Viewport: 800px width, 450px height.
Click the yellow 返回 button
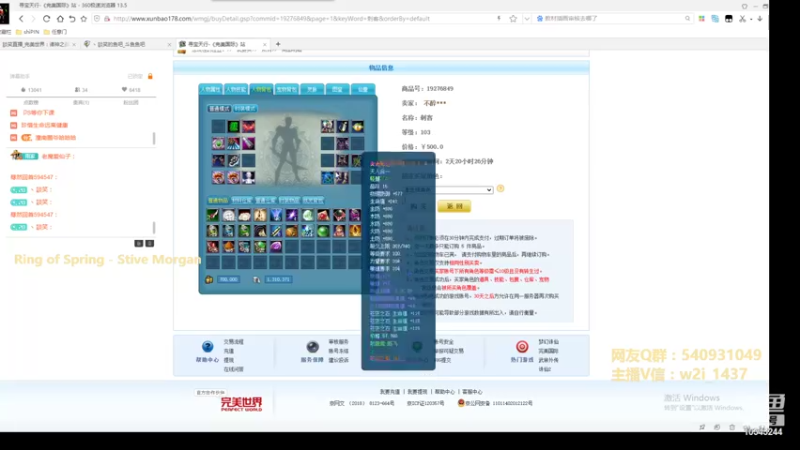tap(454, 206)
